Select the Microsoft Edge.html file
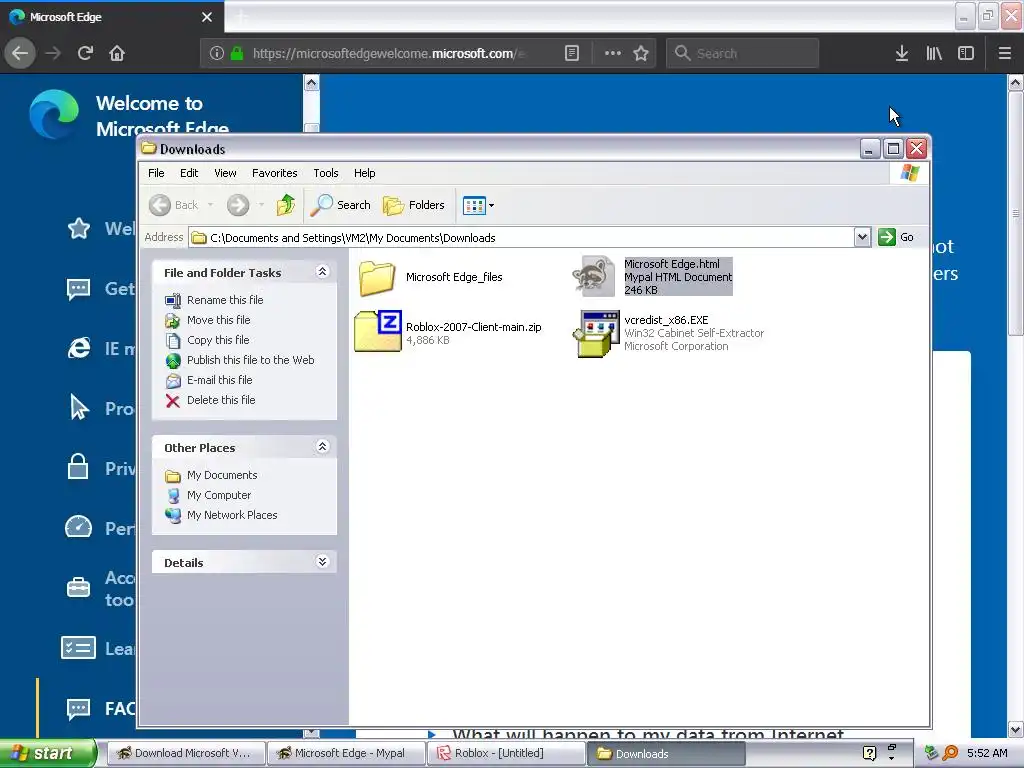 coord(653,276)
